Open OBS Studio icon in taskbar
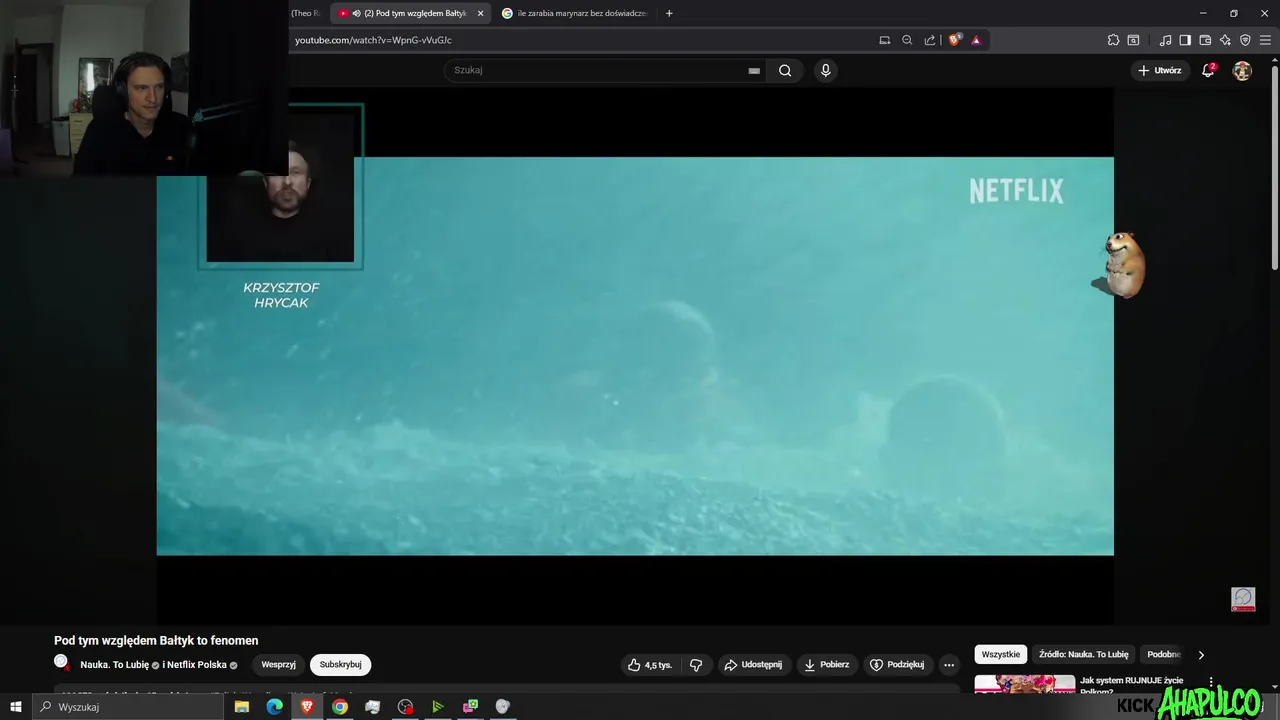Image resolution: width=1280 pixels, height=720 pixels. coord(405,707)
